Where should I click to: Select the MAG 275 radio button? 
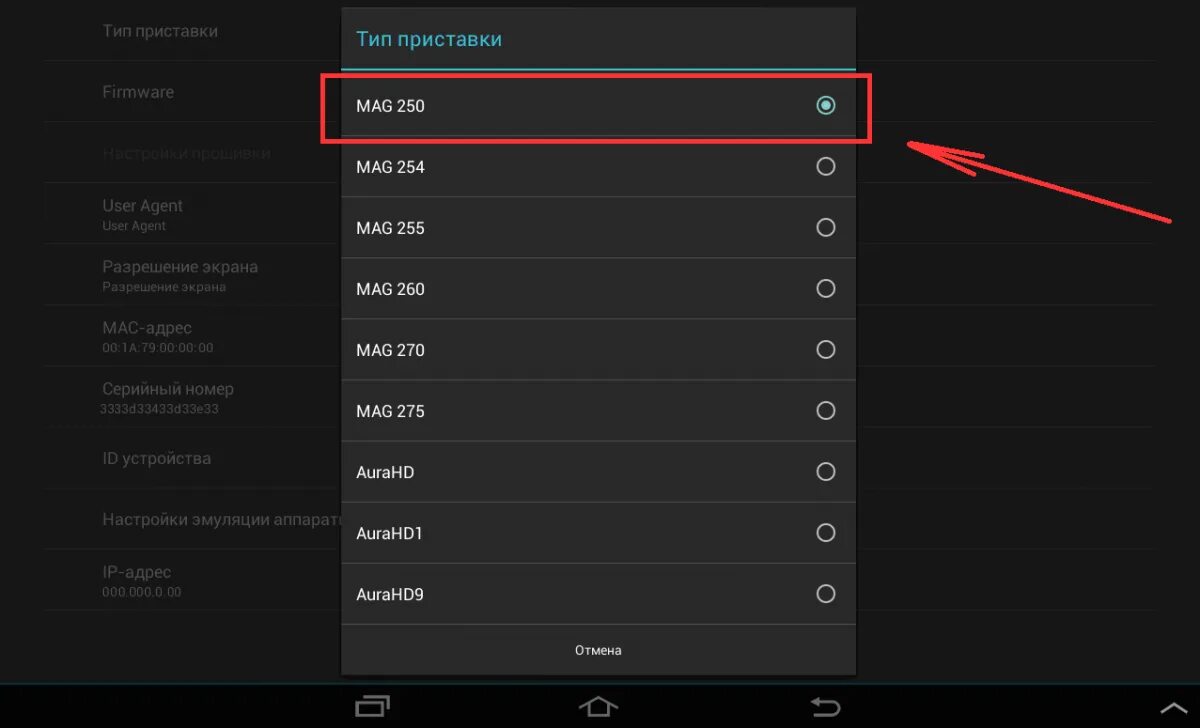tap(826, 410)
